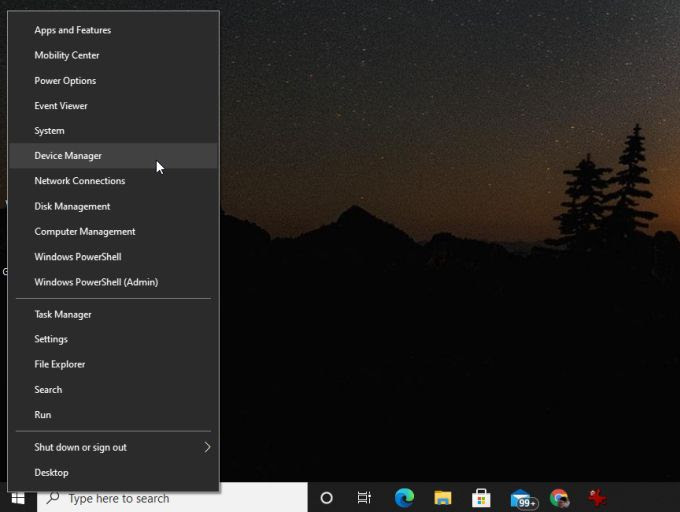Click the 'Type here to search' box

click(x=170, y=498)
